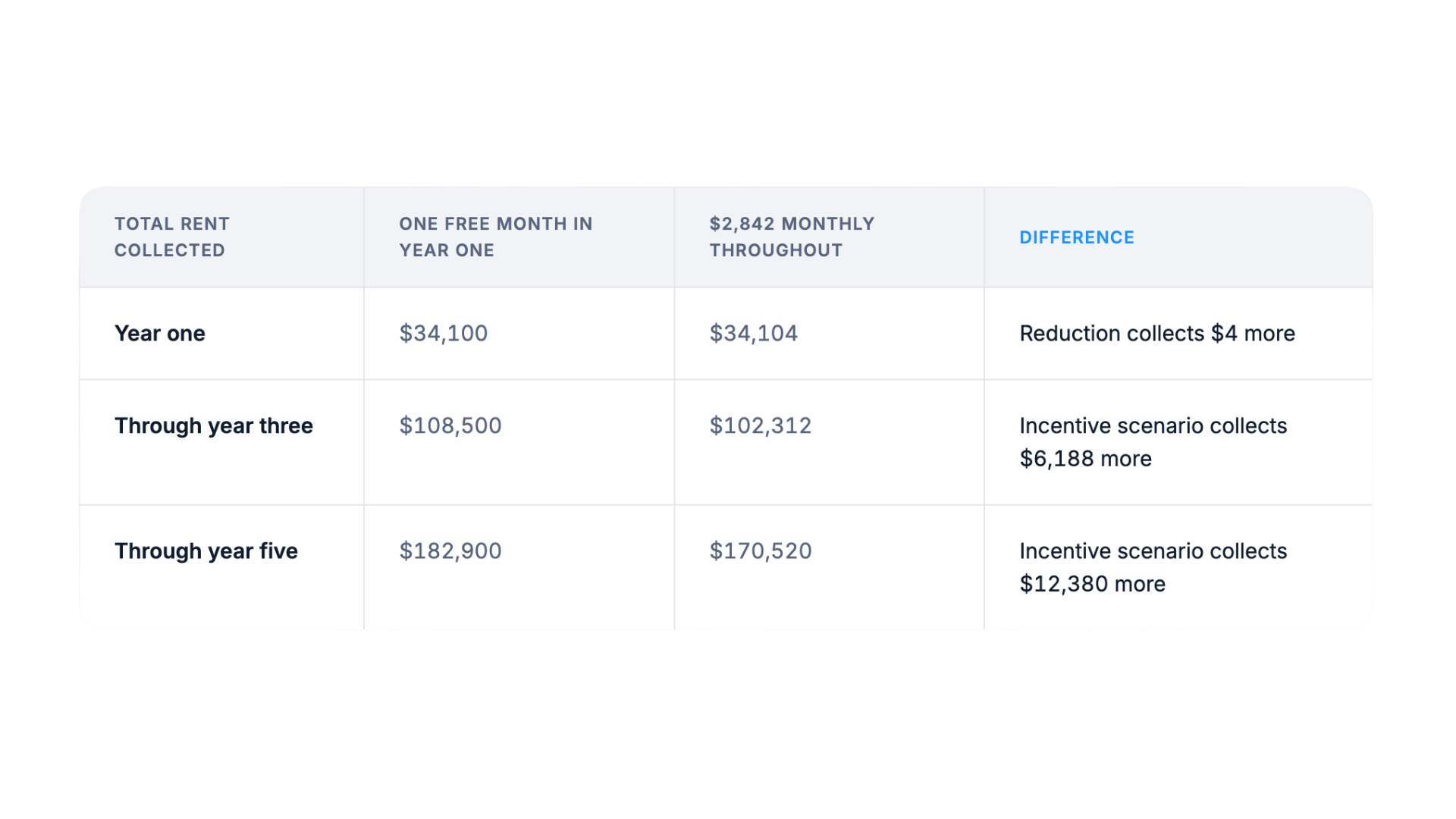This screenshot has width=1456, height=819.
Task: Click the word COLLECTED in first header
Action: [170, 250]
